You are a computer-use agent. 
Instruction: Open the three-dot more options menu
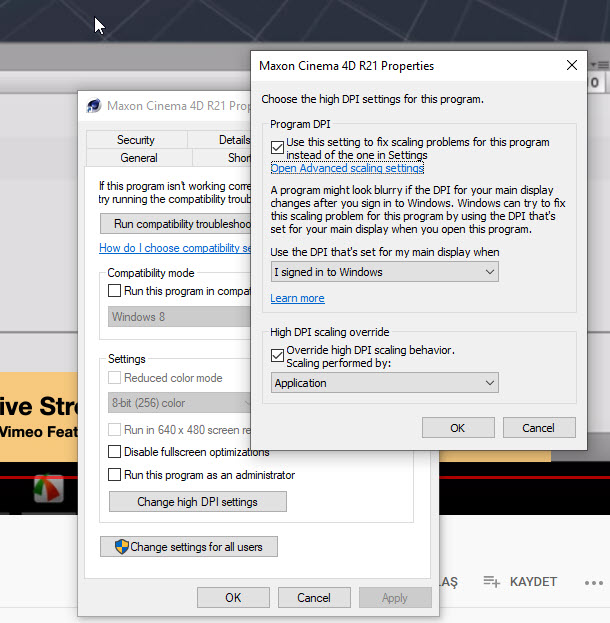point(594,583)
